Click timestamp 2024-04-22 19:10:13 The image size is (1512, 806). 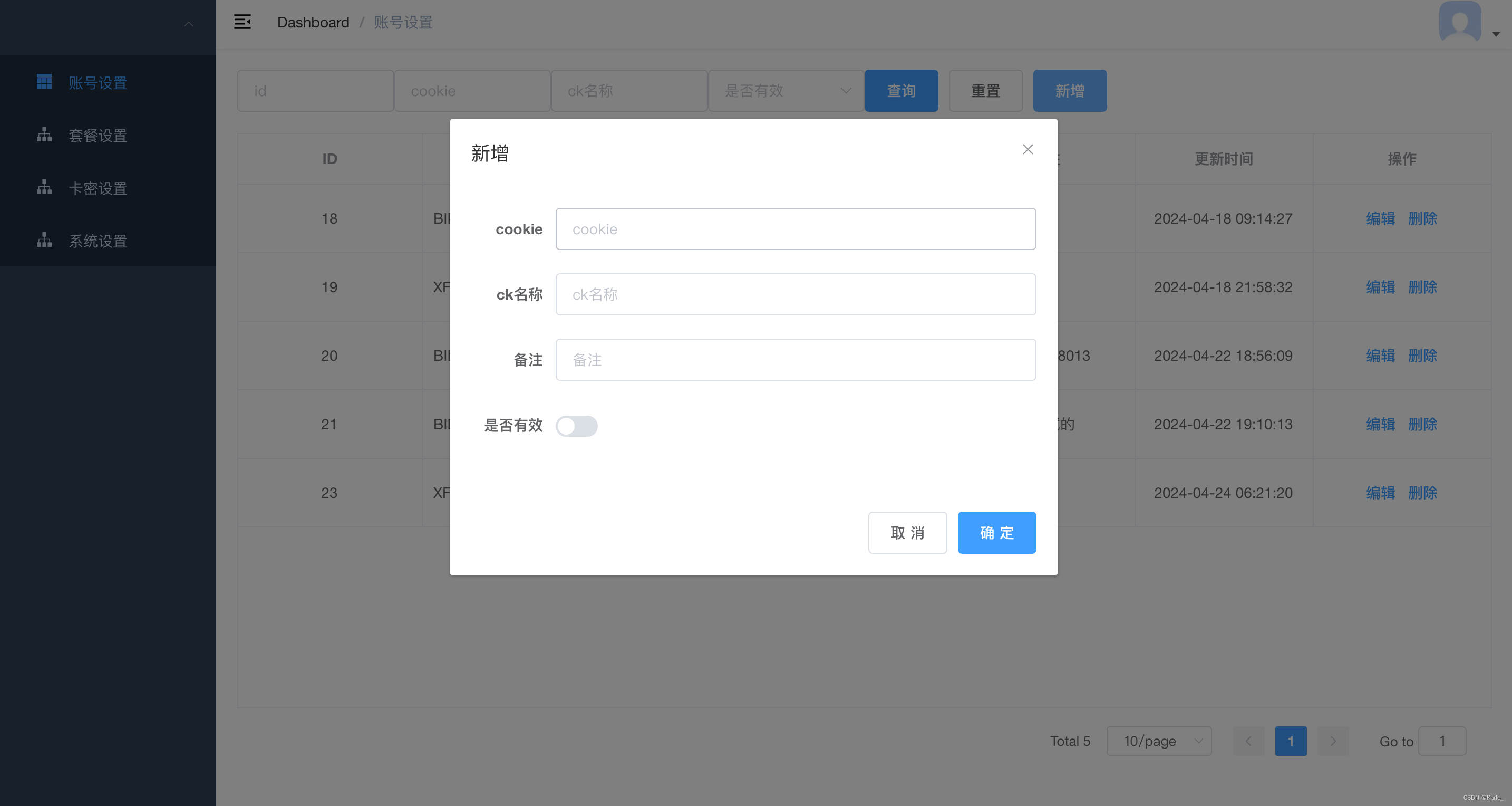1223,424
